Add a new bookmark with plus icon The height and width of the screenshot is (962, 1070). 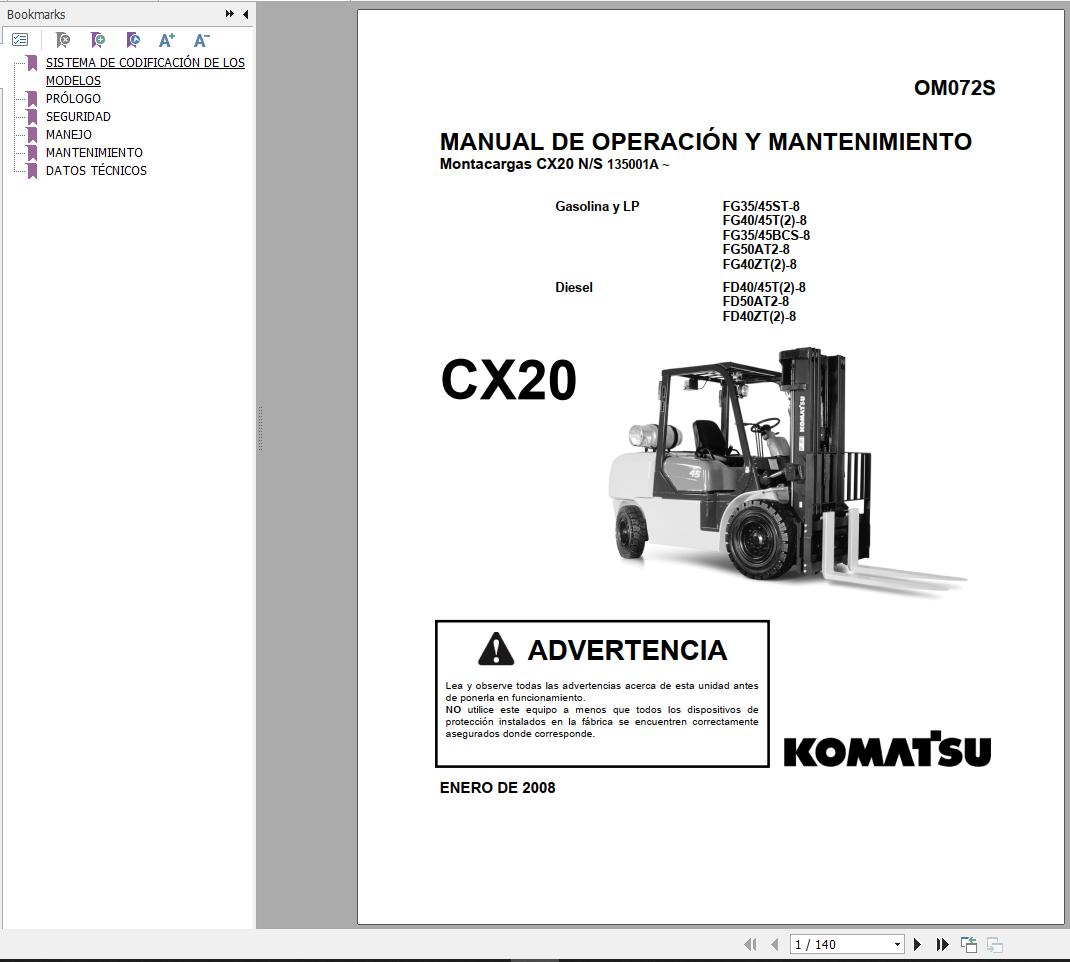click(98, 40)
